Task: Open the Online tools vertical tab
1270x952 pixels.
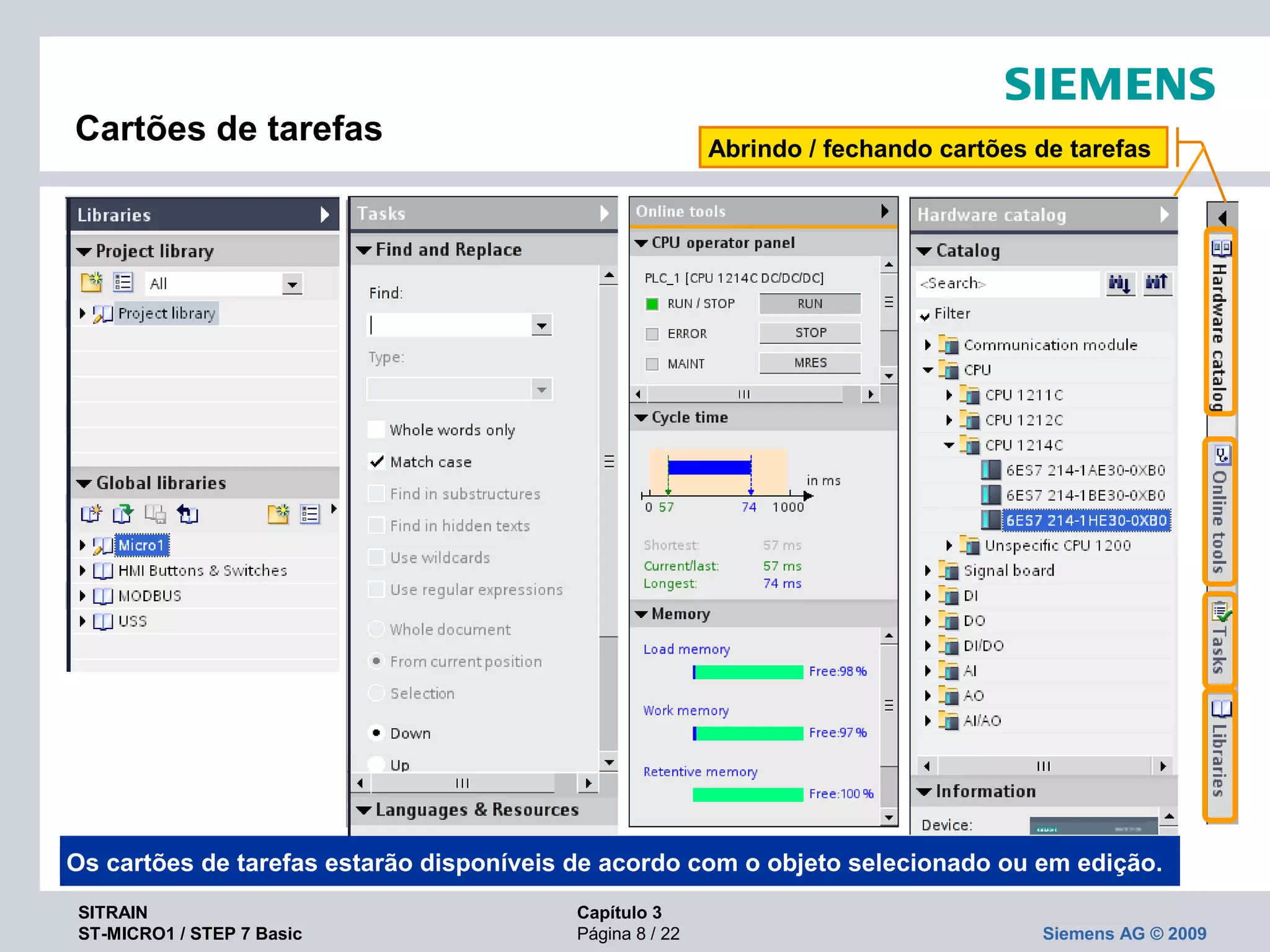Action: tap(1220, 511)
